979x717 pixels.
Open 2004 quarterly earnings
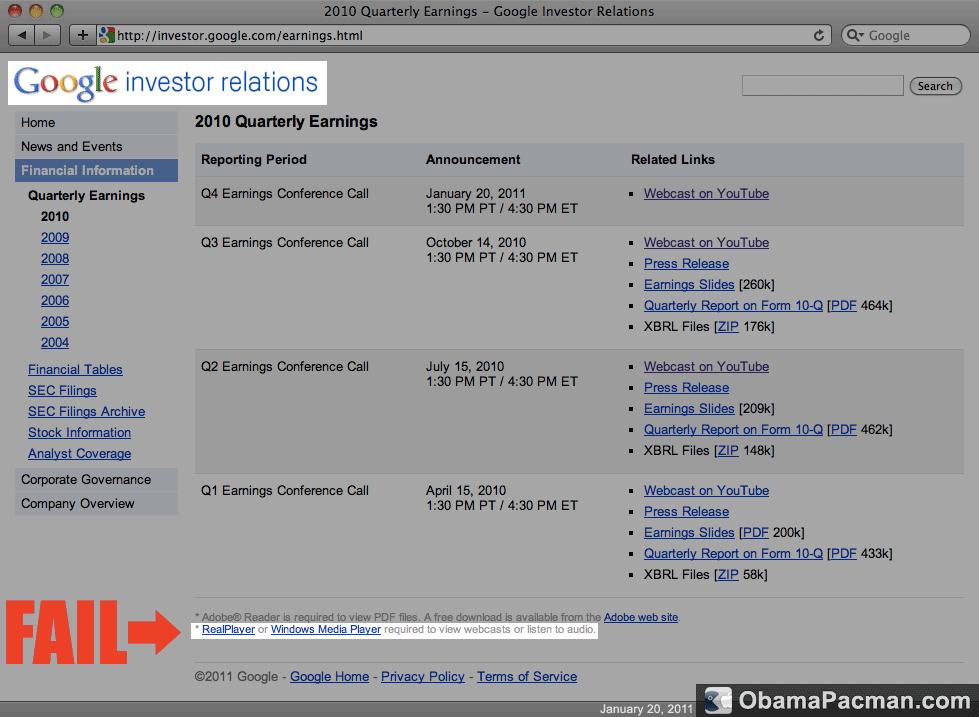55,343
